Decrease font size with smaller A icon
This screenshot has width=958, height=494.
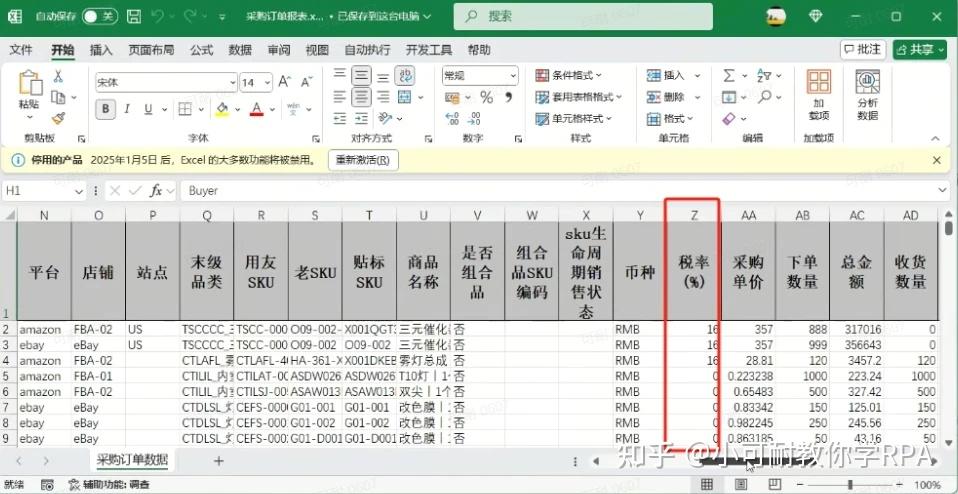[306, 81]
